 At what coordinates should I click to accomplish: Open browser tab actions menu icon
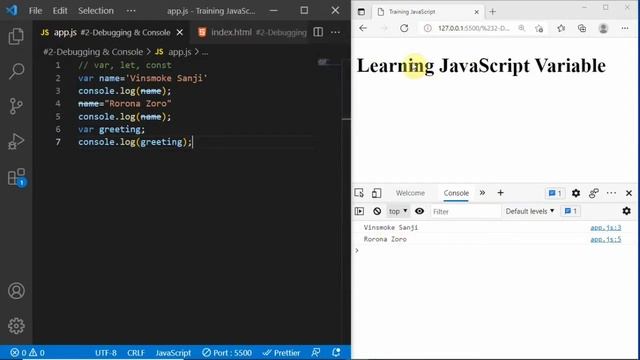pos(361,11)
